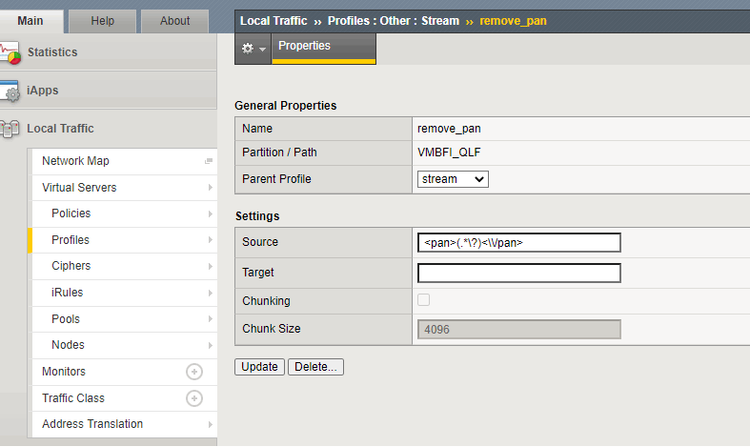
Task: Switch to the About tab
Action: (175, 20)
